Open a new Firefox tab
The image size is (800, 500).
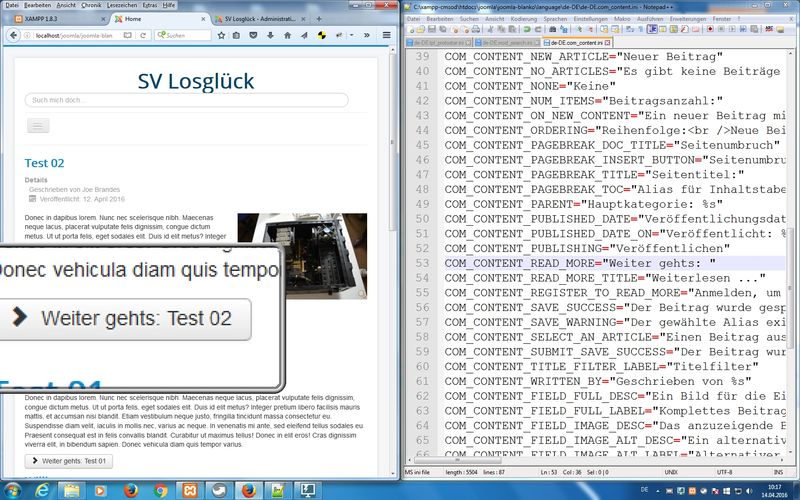point(319,19)
